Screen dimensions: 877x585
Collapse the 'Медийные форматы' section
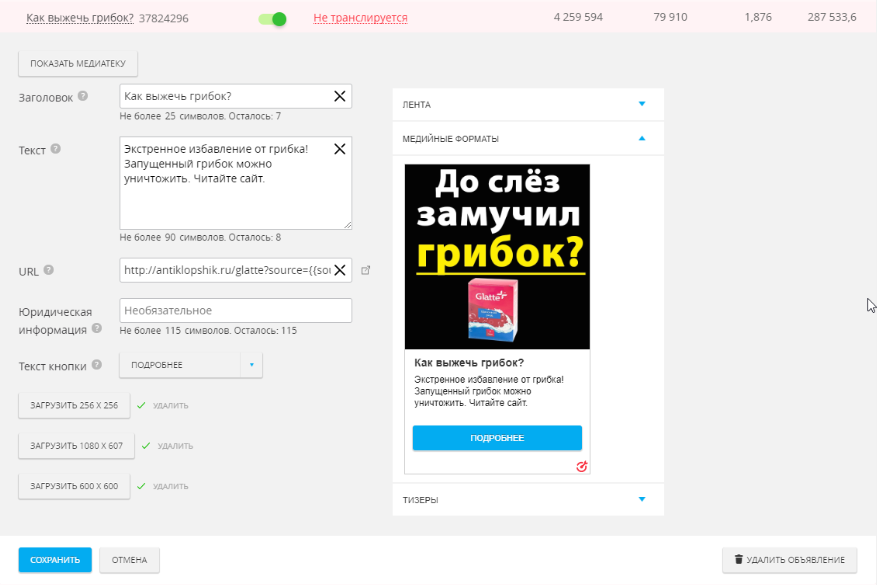(528, 139)
